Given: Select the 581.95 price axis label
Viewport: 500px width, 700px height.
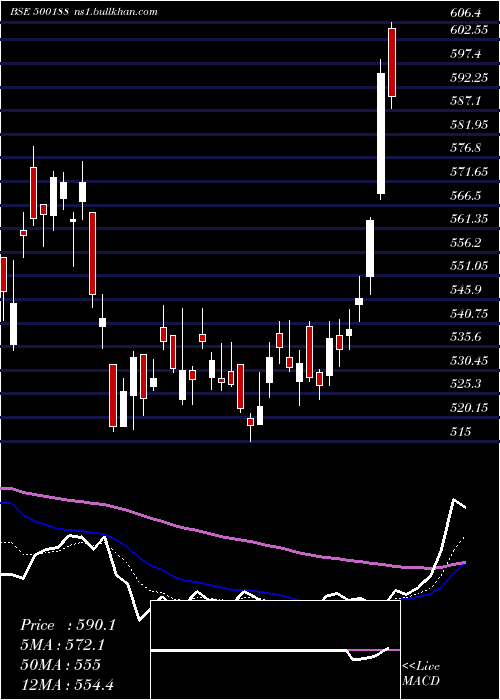Looking at the screenshot, I should pyautogui.click(x=469, y=125).
